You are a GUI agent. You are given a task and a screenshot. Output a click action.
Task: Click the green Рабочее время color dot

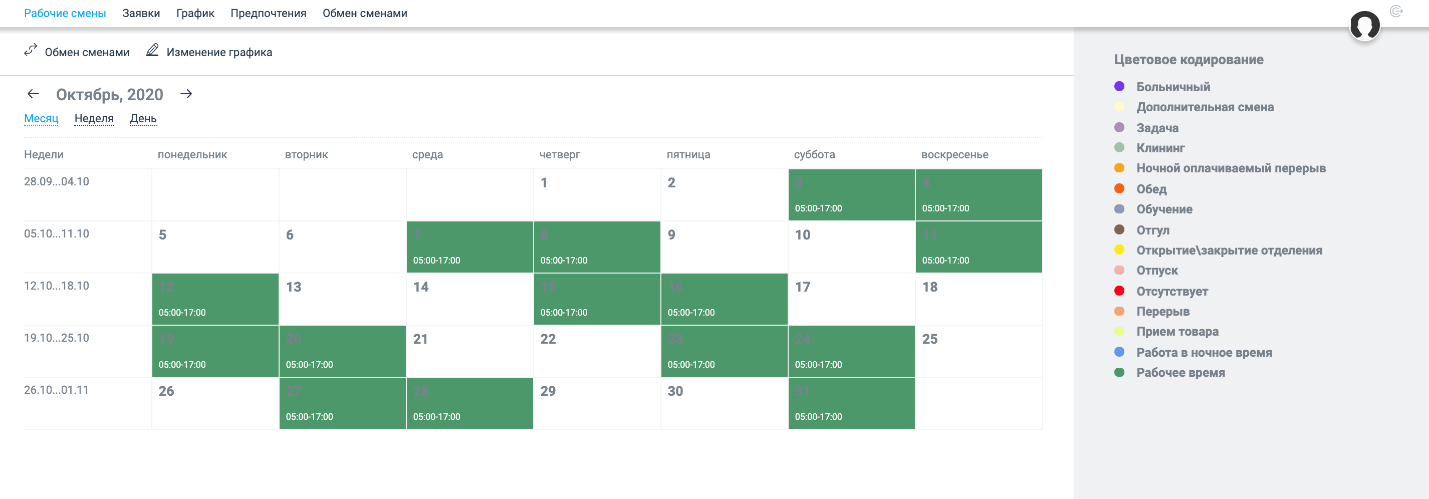[x=1120, y=373]
